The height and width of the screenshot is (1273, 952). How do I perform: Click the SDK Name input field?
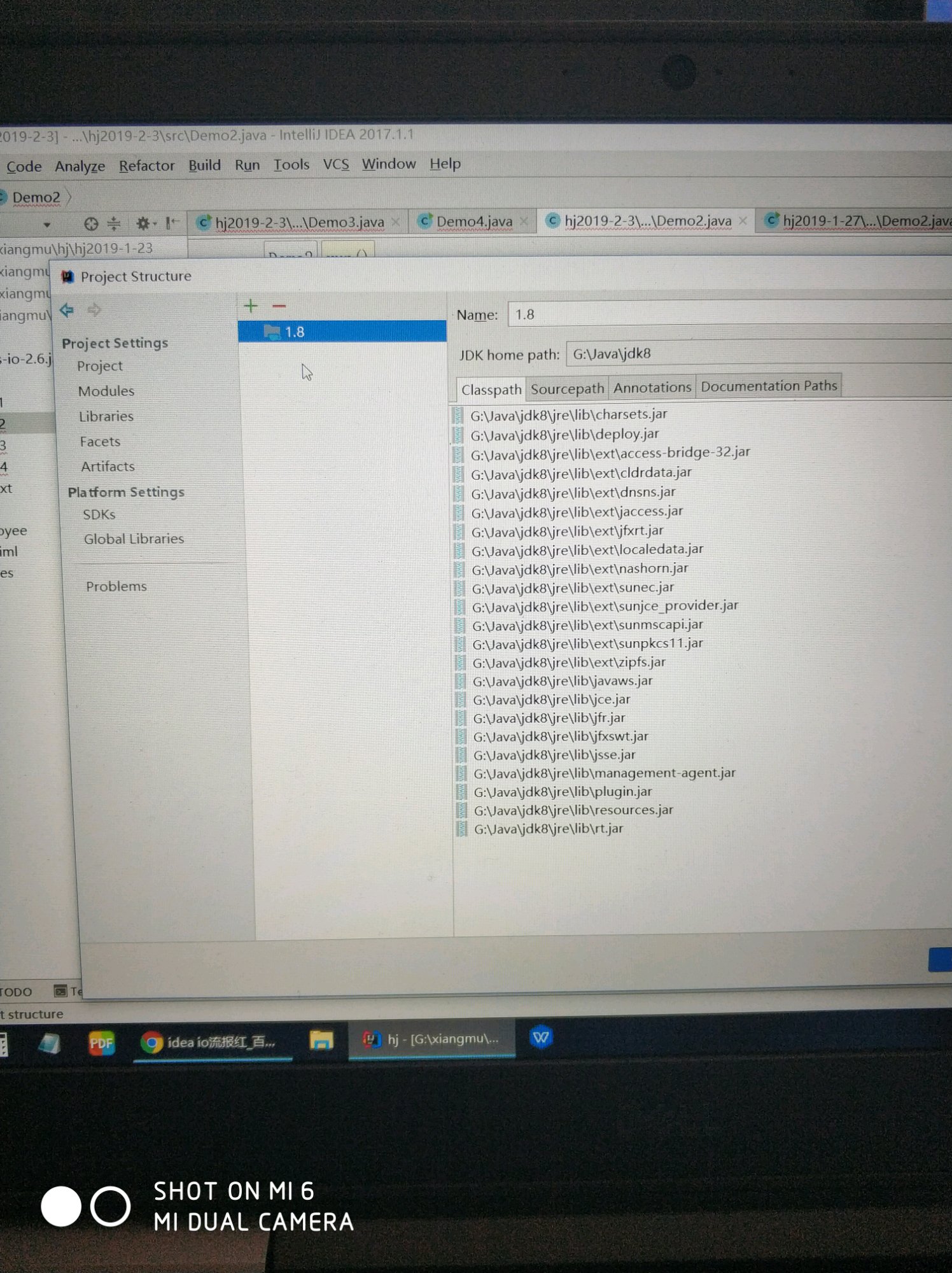(729, 314)
